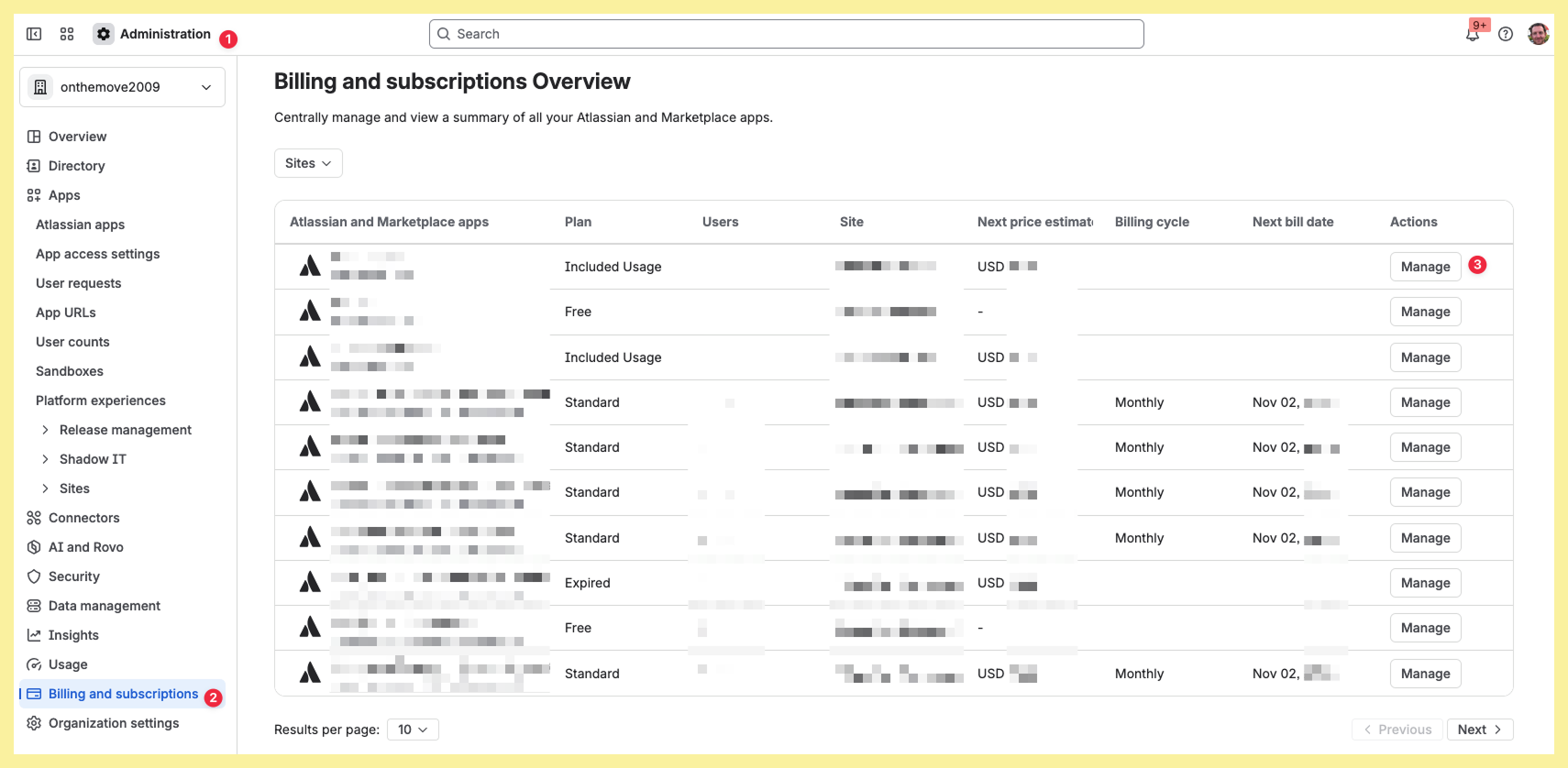
Task: Click the AI and Rovo icon
Action: point(34,547)
